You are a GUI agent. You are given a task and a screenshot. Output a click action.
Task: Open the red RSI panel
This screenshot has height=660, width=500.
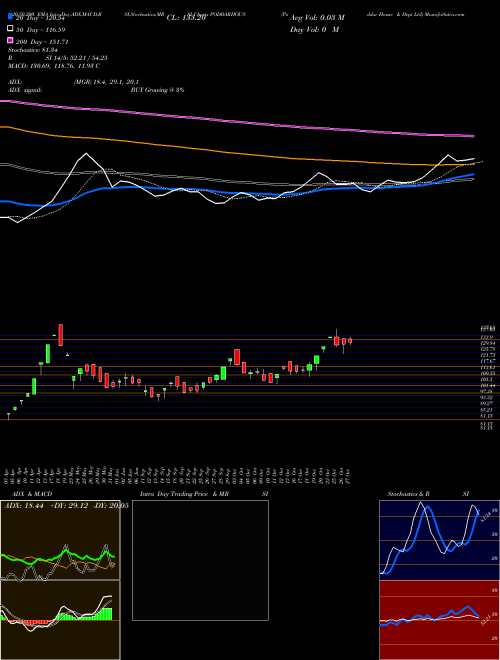point(439,620)
